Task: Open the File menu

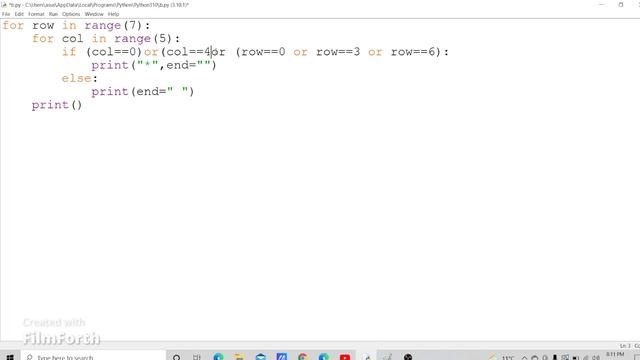Action: pos(6,14)
